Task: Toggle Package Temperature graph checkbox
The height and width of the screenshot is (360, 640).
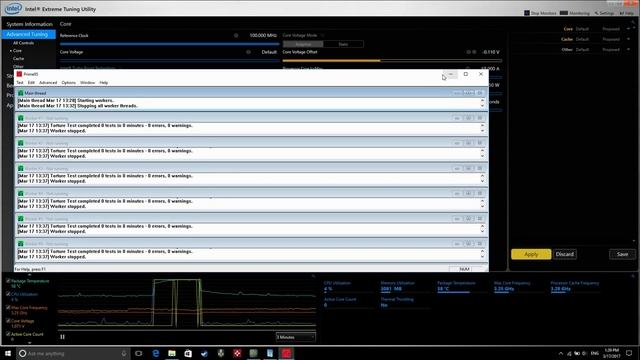Action: 8,281
